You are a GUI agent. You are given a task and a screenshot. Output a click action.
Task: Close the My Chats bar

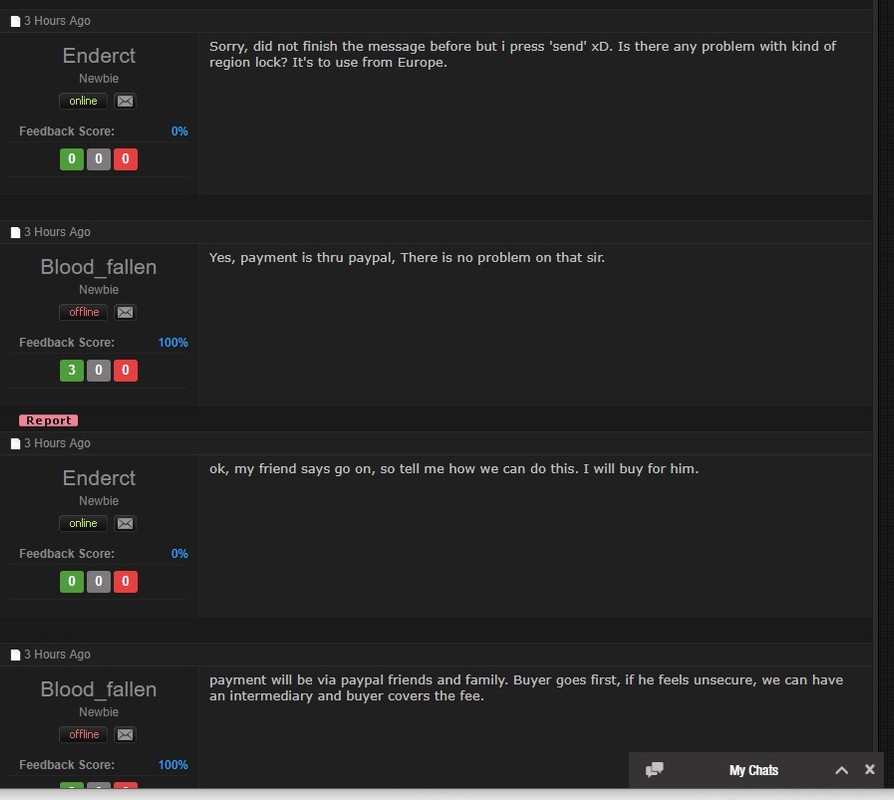pos(869,769)
